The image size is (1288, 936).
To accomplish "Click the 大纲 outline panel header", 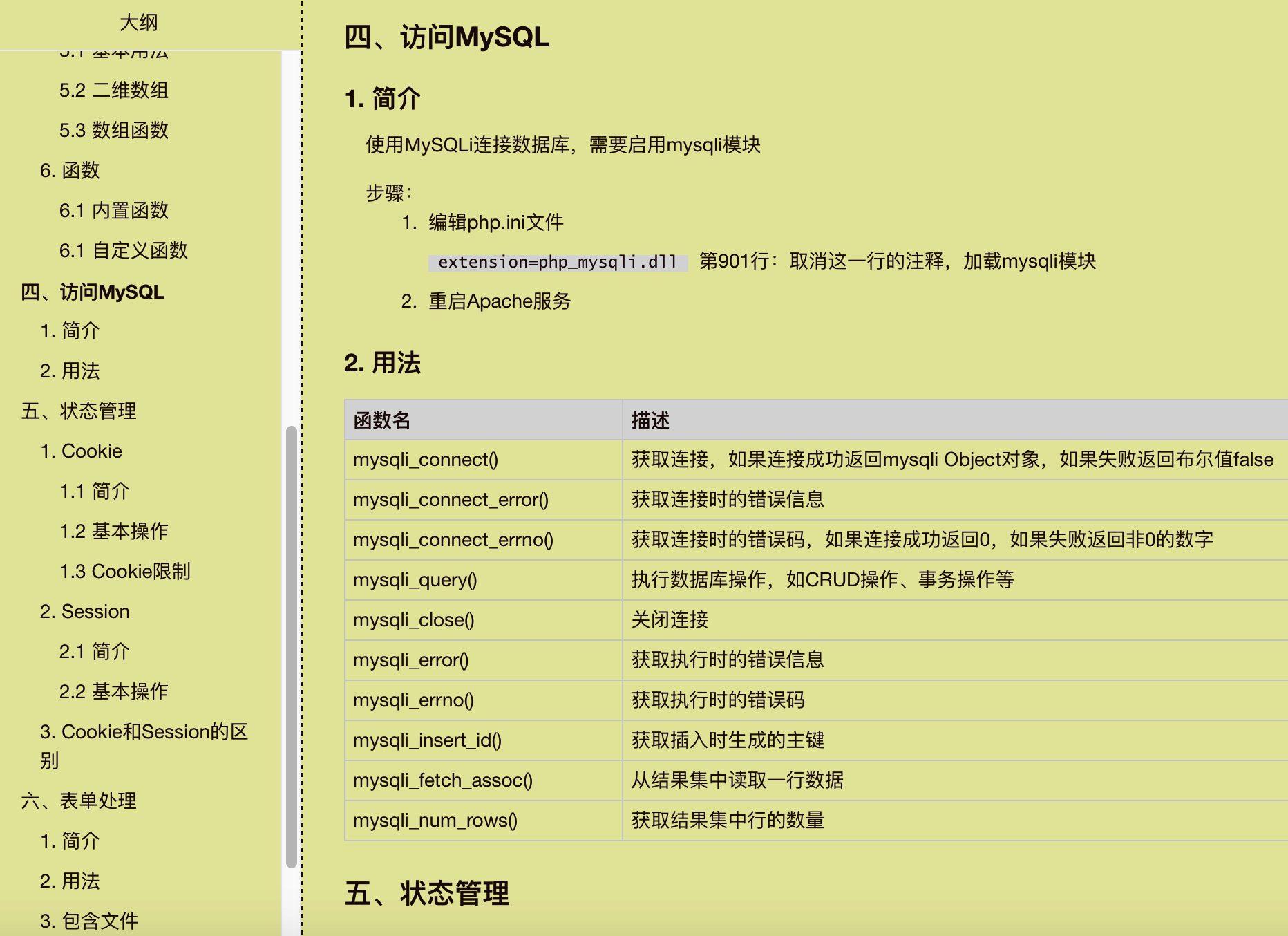I will pyautogui.click(x=139, y=23).
